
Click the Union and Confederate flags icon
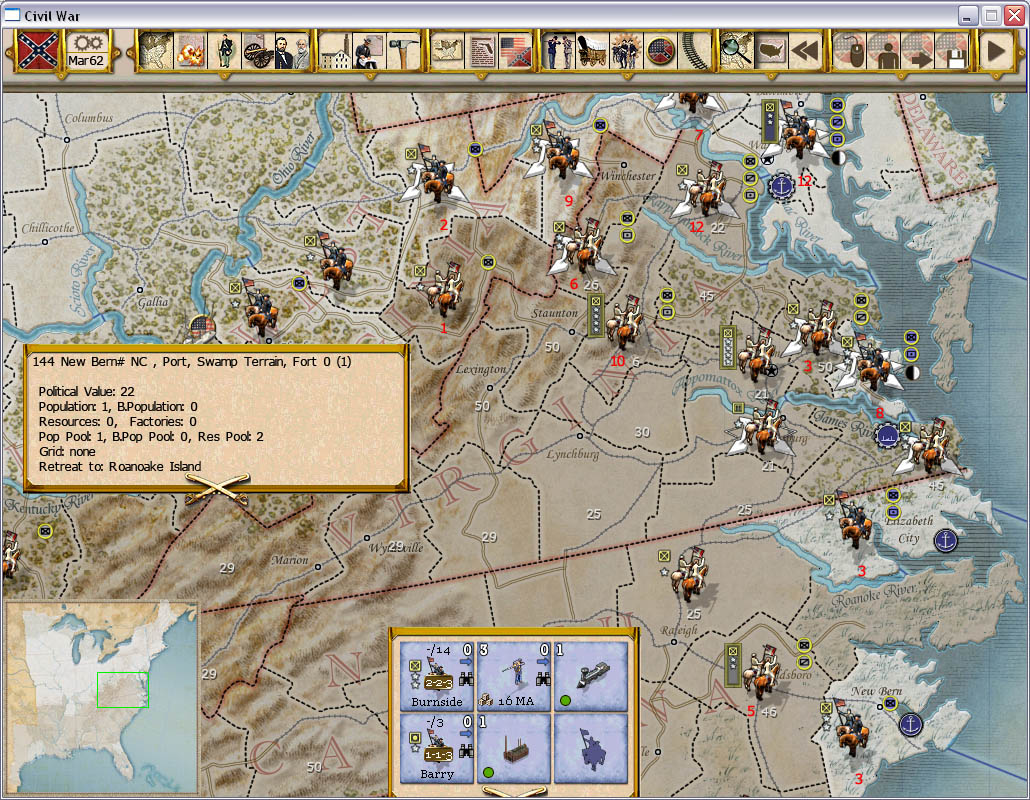pos(516,51)
